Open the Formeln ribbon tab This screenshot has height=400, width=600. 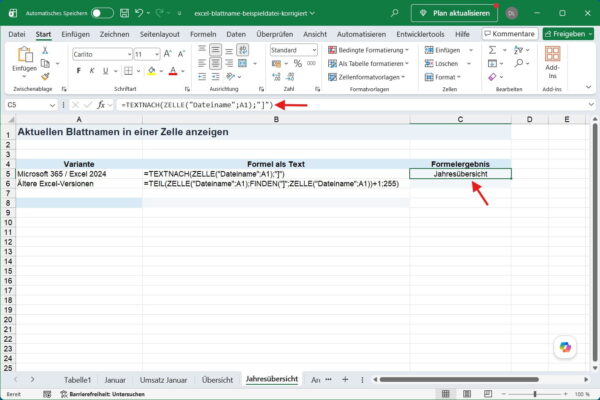click(x=203, y=34)
